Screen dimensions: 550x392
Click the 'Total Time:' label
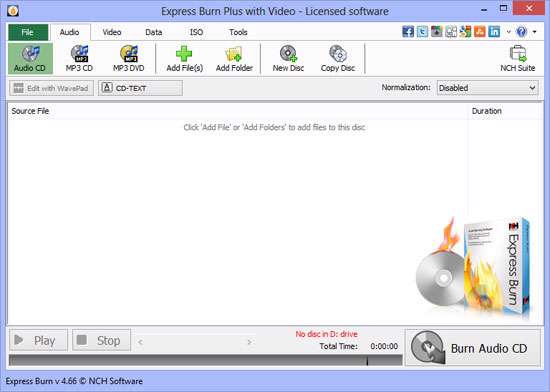click(338, 346)
